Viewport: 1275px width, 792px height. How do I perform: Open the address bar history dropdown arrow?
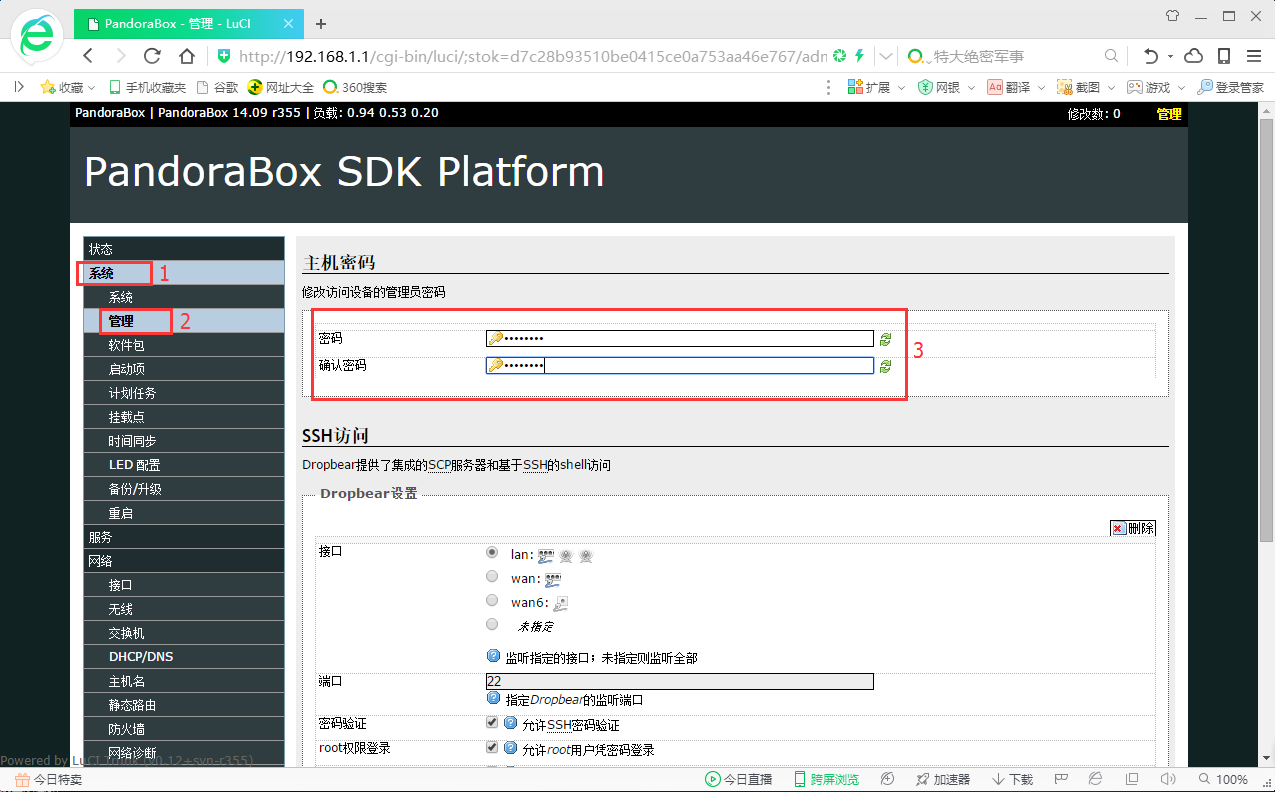coord(885,56)
